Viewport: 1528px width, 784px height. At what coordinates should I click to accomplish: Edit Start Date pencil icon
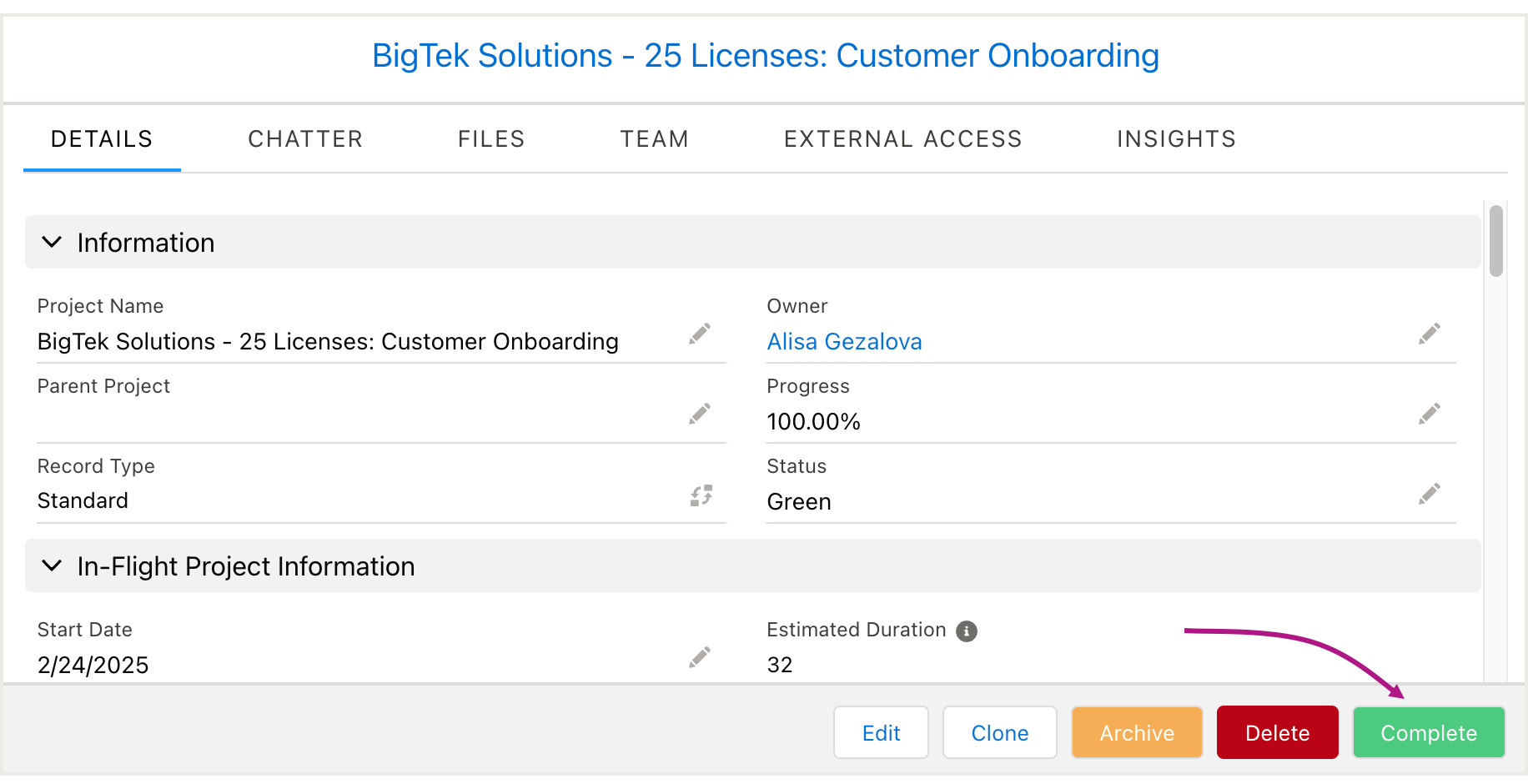click(x=700, y=657)
